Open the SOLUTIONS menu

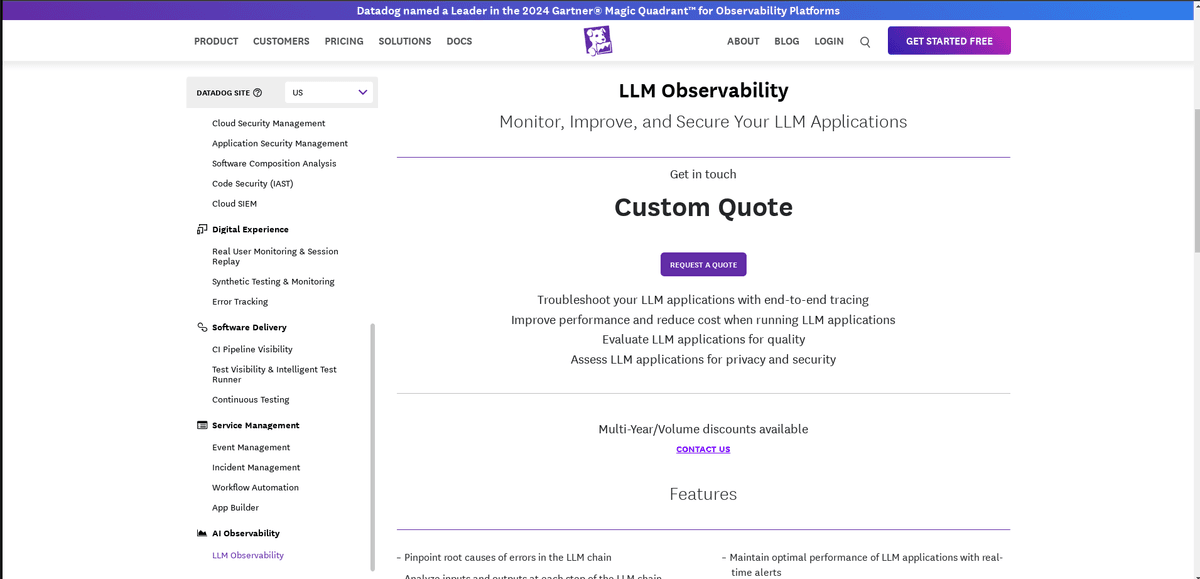tap(404, 41)
